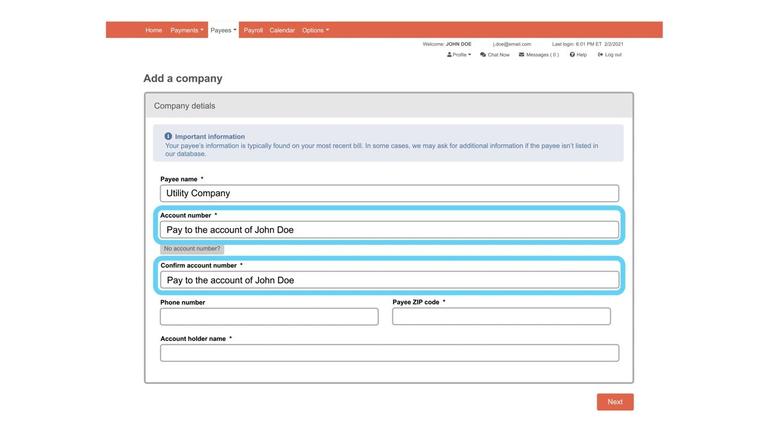This screenshot has width=768, height=432.
Task: Click the Add a company heading
Action: [x=183, y=78]
